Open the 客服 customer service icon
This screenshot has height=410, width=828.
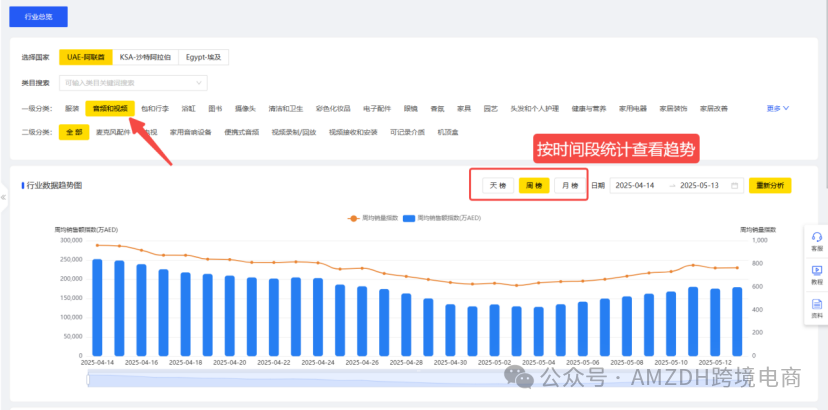[x=816, y=240]
